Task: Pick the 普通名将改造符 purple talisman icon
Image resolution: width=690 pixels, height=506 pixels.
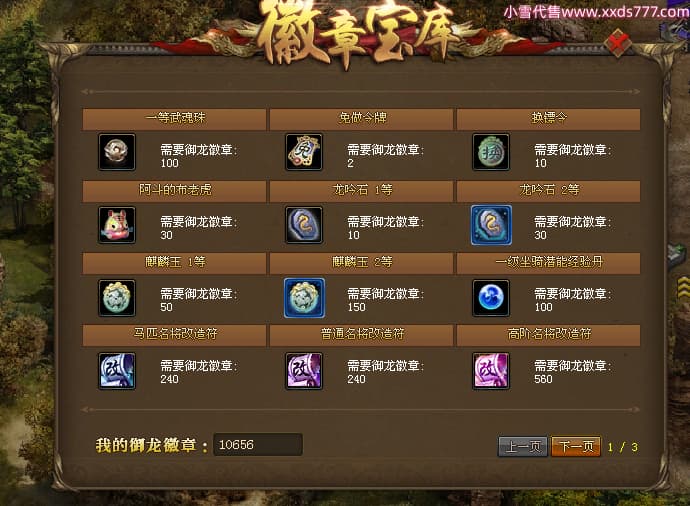Action: point(304,371)
